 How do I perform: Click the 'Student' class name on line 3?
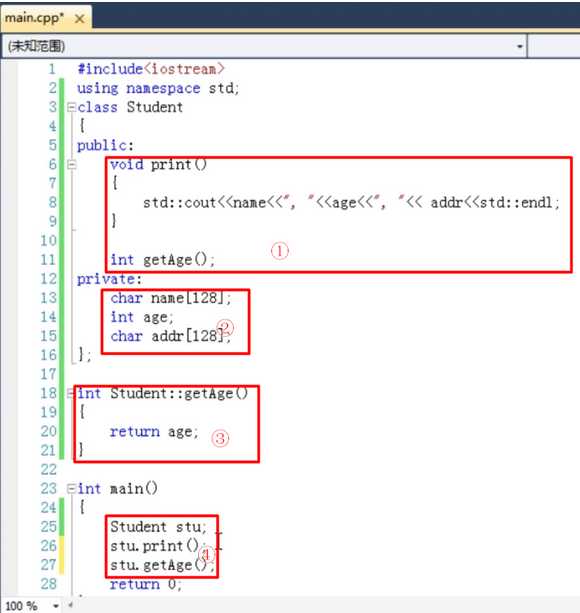coord(154,107)
